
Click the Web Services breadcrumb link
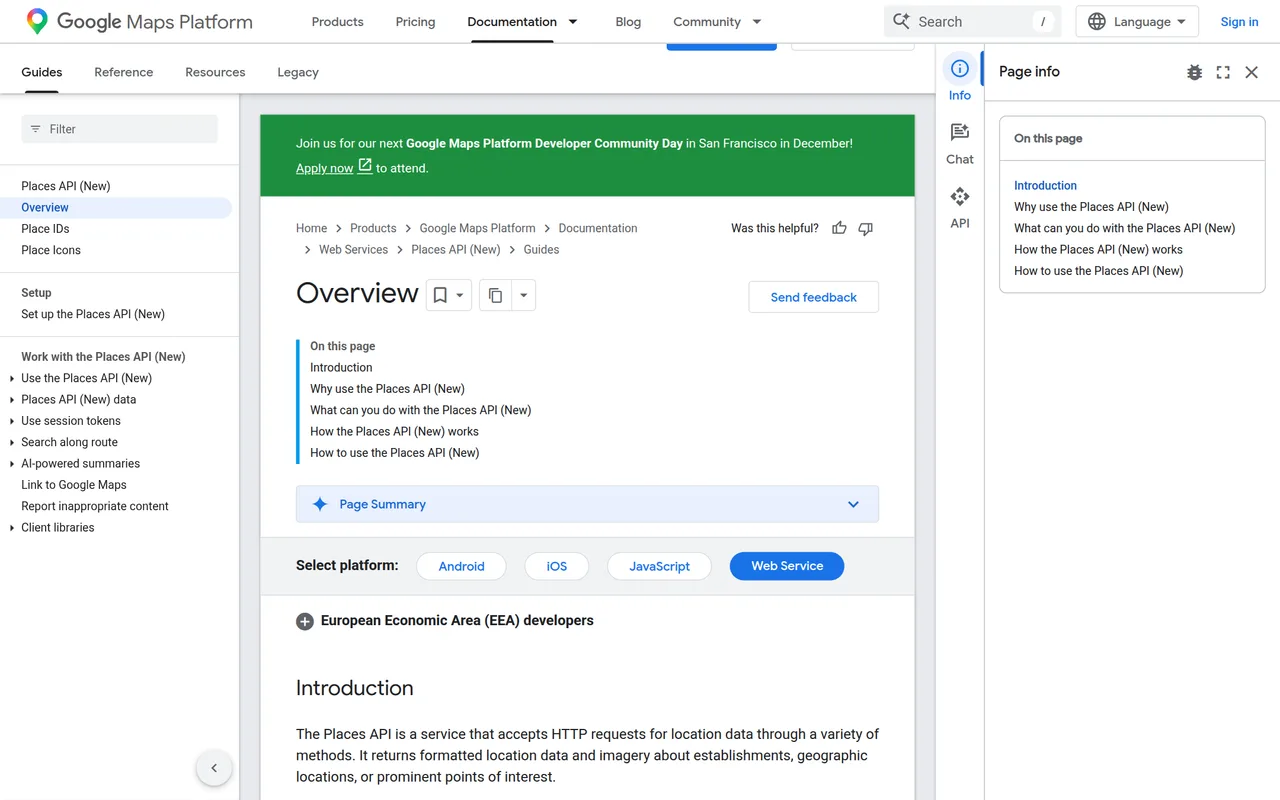[x=353, y=250]
